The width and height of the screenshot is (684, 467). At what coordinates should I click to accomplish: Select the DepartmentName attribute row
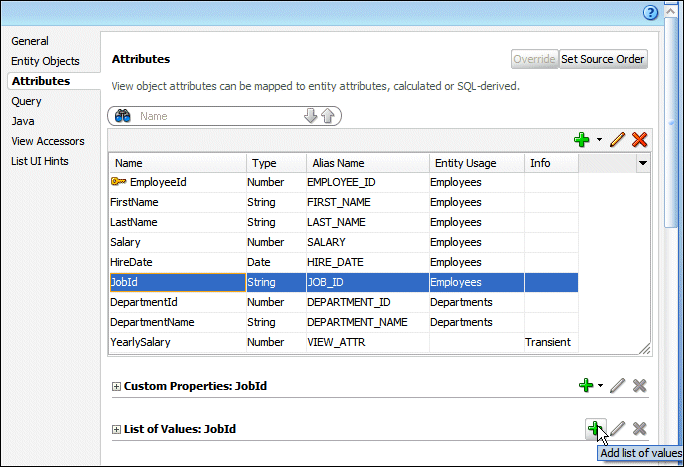[x=344, y=322]
